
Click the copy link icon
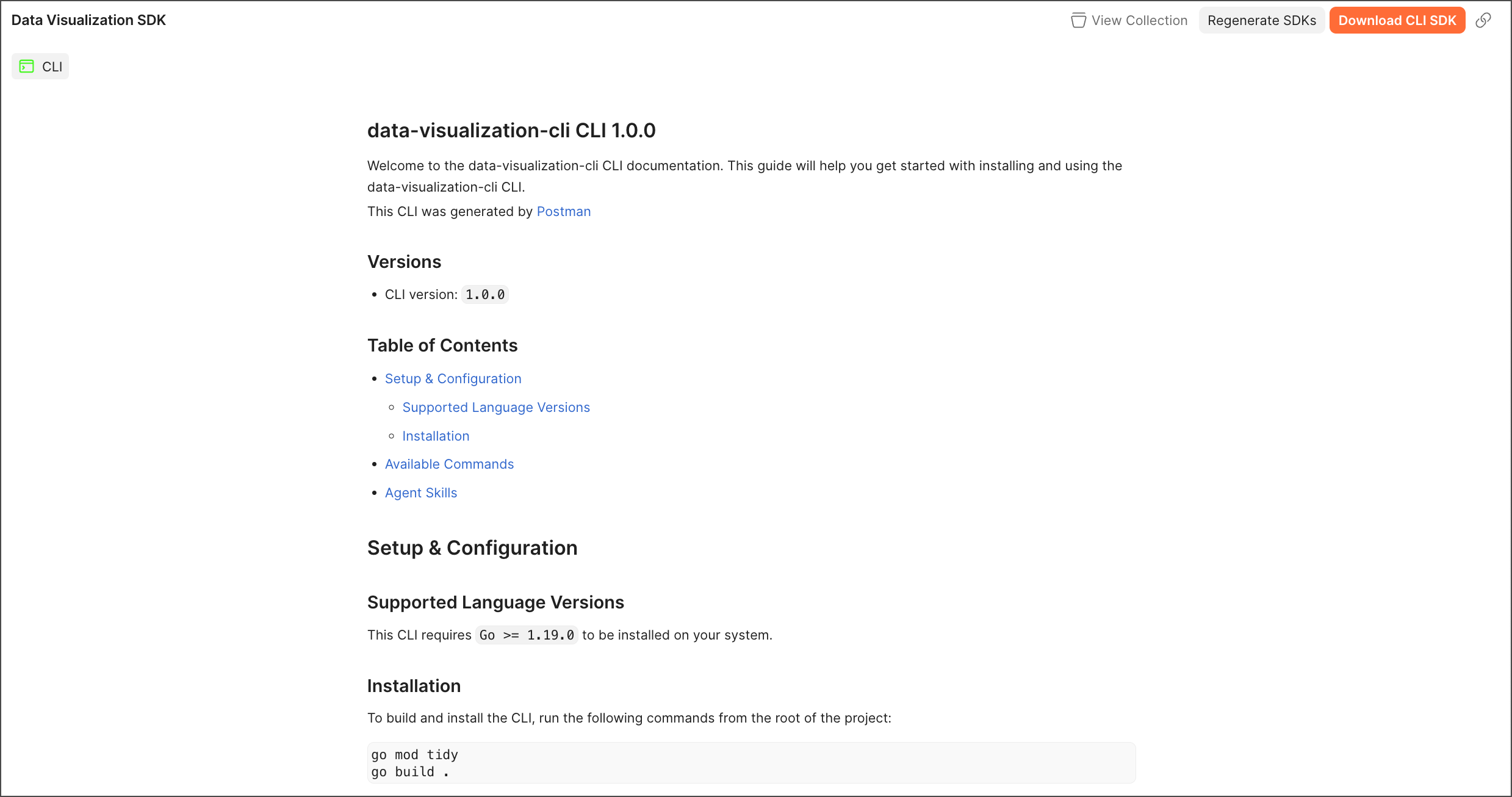pos(1483,21)
